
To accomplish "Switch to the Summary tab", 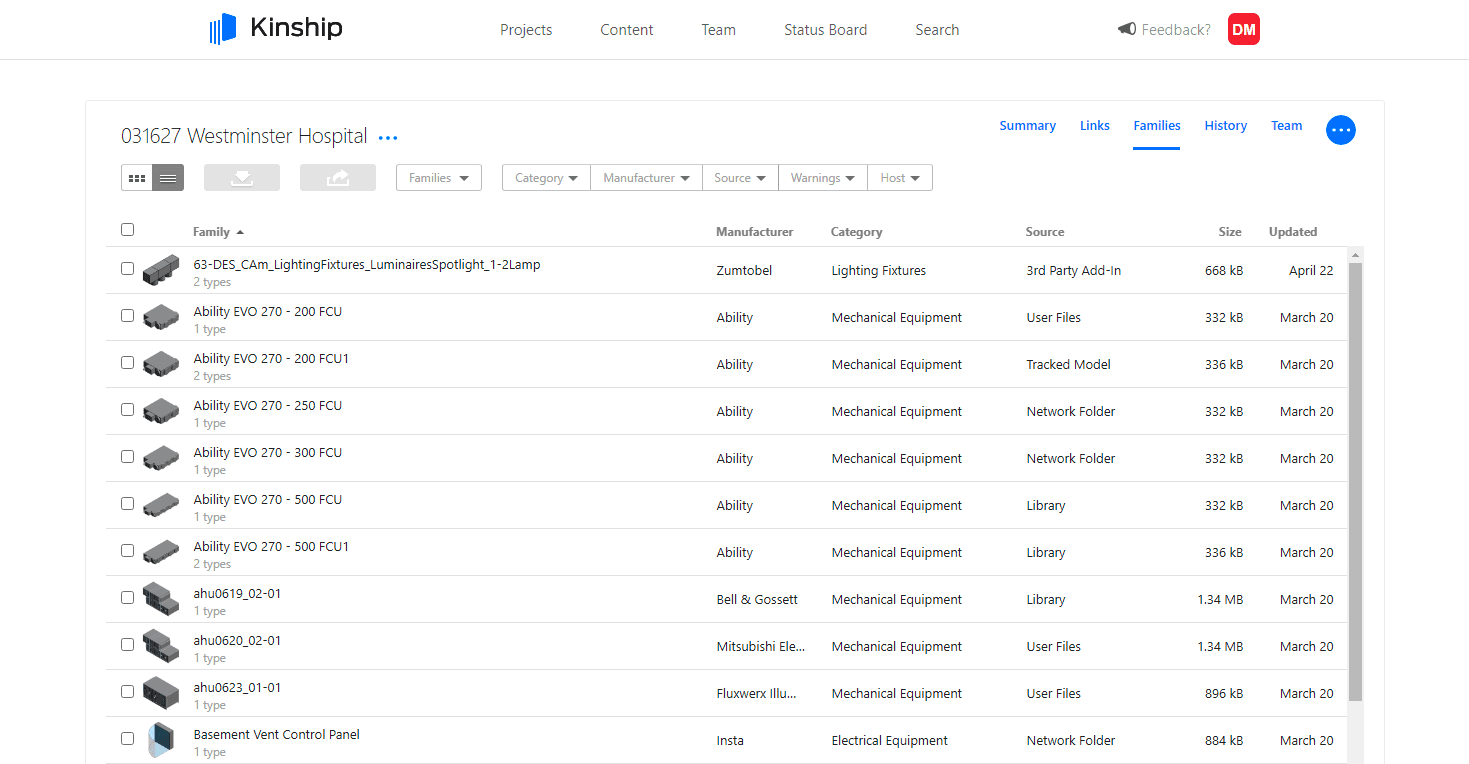I will (1027, 125).
